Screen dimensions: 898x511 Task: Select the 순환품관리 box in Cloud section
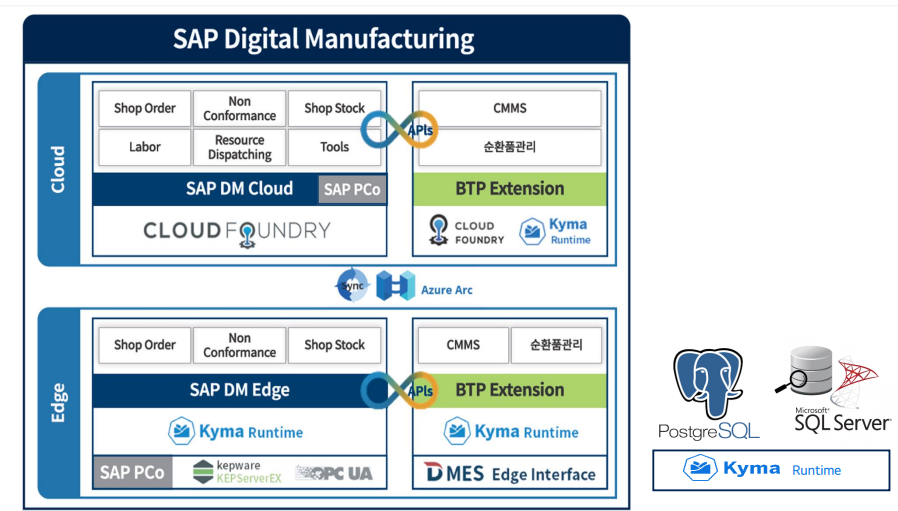[510, 147]
